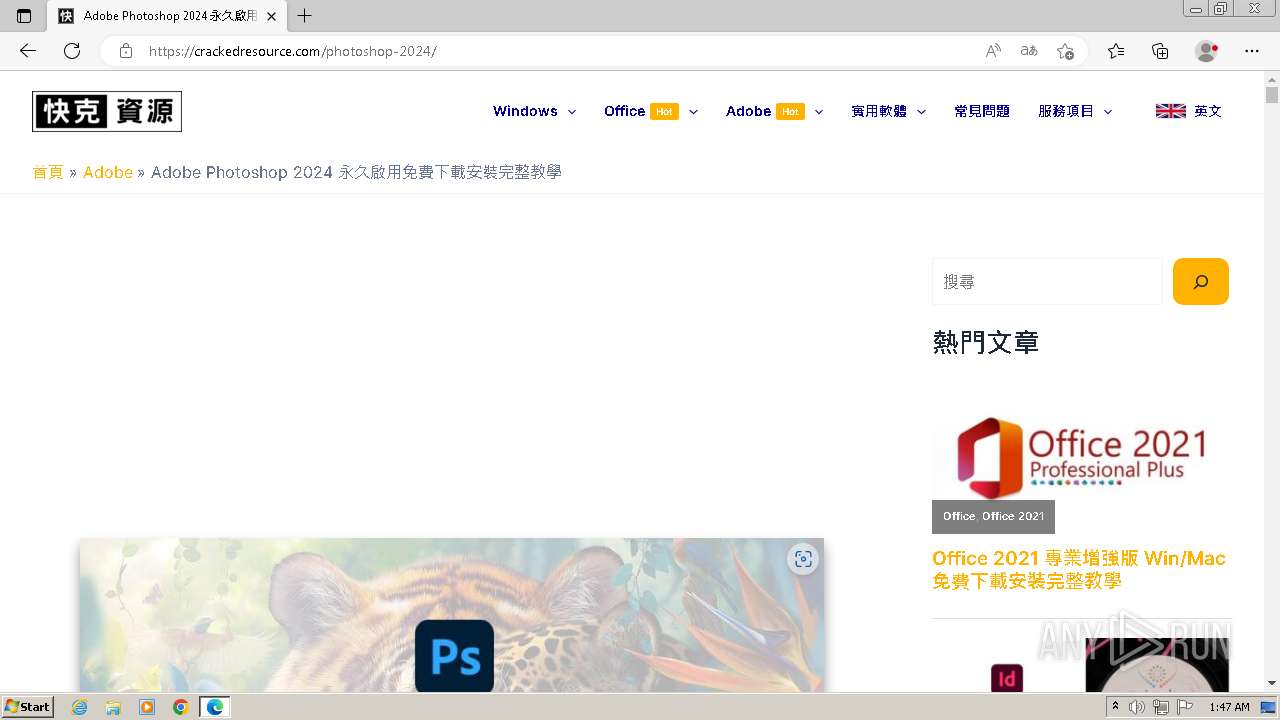This screenshot has height=720, width=1280.
Task: Submit search with yellow magnifier button
Action: (1201, 282)
